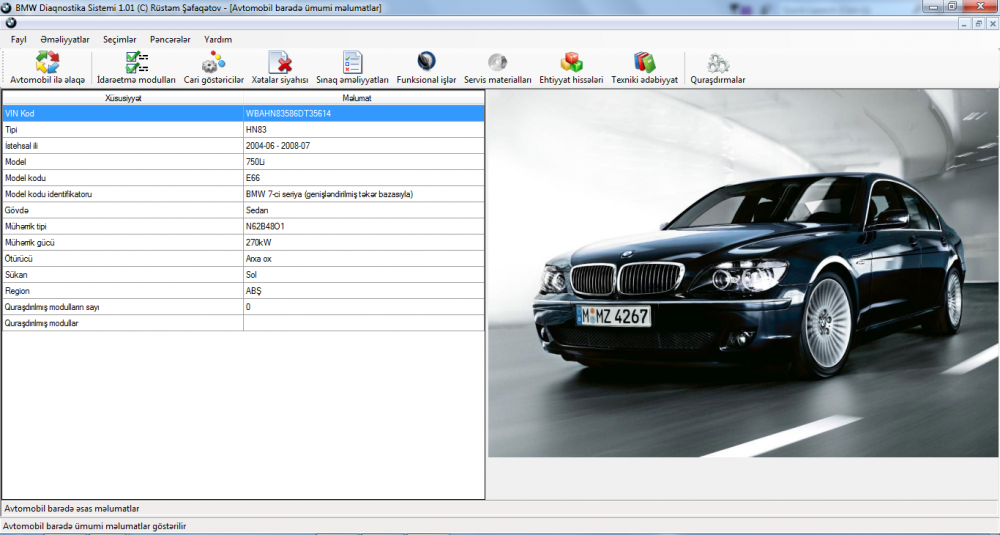1000x535 pixels.
Task: Click the BMW logo icon under title bar
Action: tap(10, 23)
